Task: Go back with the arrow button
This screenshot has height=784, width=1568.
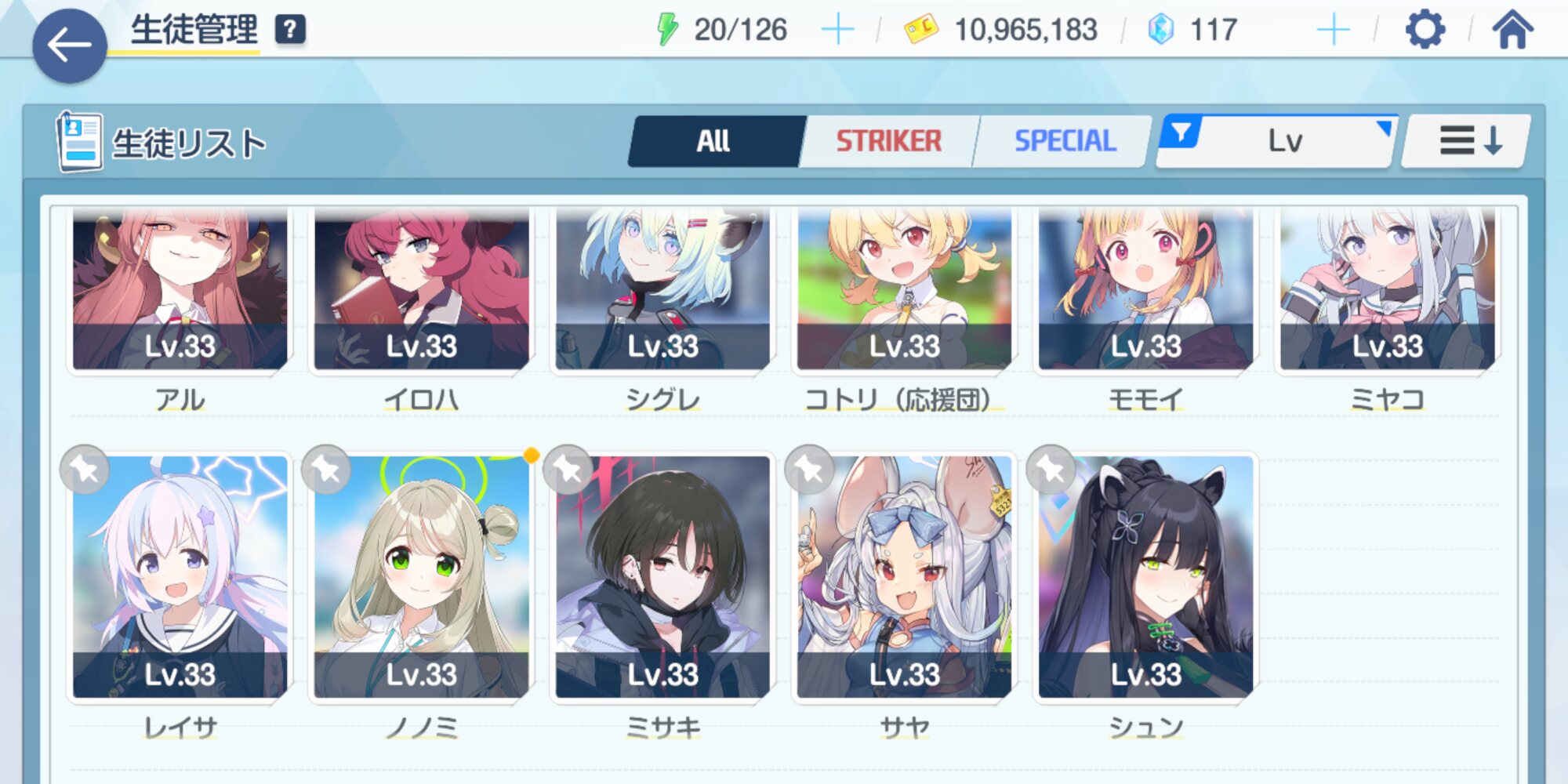Action: click(69, 45)
